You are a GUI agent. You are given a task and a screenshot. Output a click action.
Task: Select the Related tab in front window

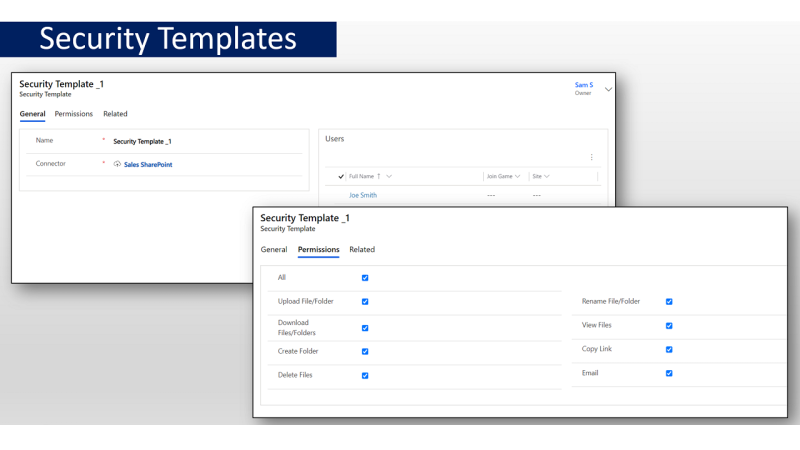coord(362,249)
